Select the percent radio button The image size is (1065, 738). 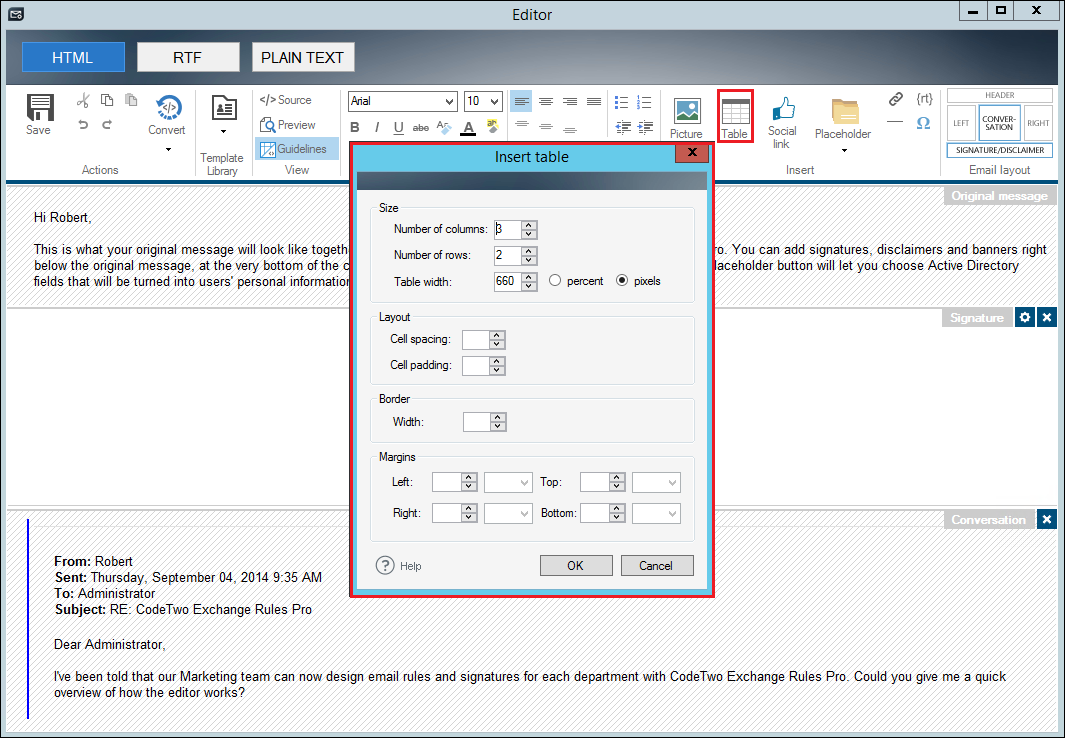coord(556,281)
